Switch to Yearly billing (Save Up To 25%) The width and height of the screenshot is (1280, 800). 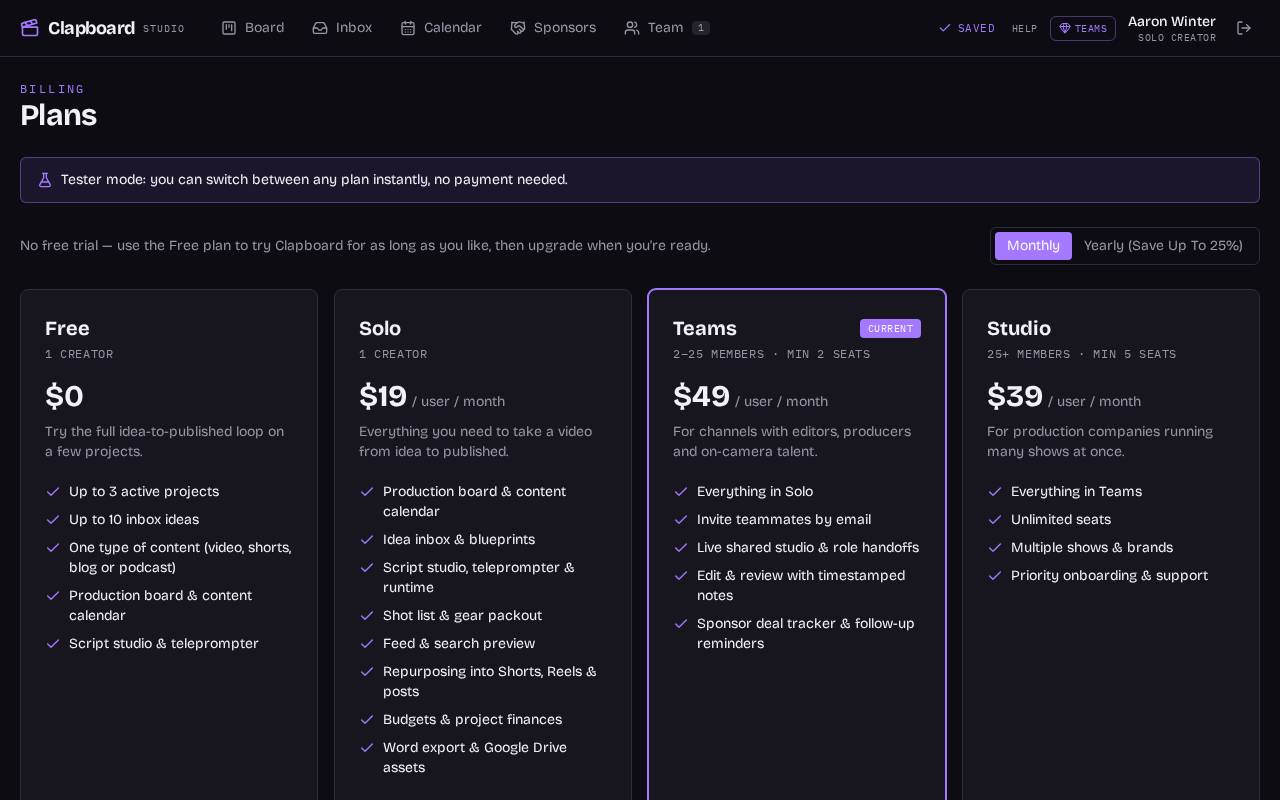(1163, 246)
